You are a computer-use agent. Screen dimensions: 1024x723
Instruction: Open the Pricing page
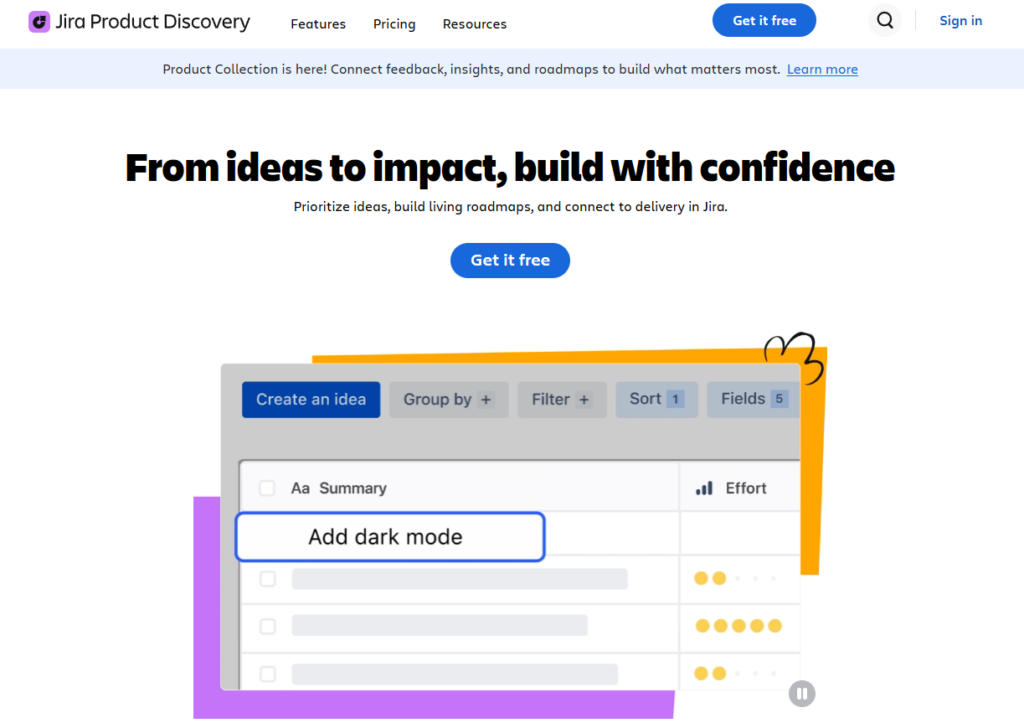394,24
